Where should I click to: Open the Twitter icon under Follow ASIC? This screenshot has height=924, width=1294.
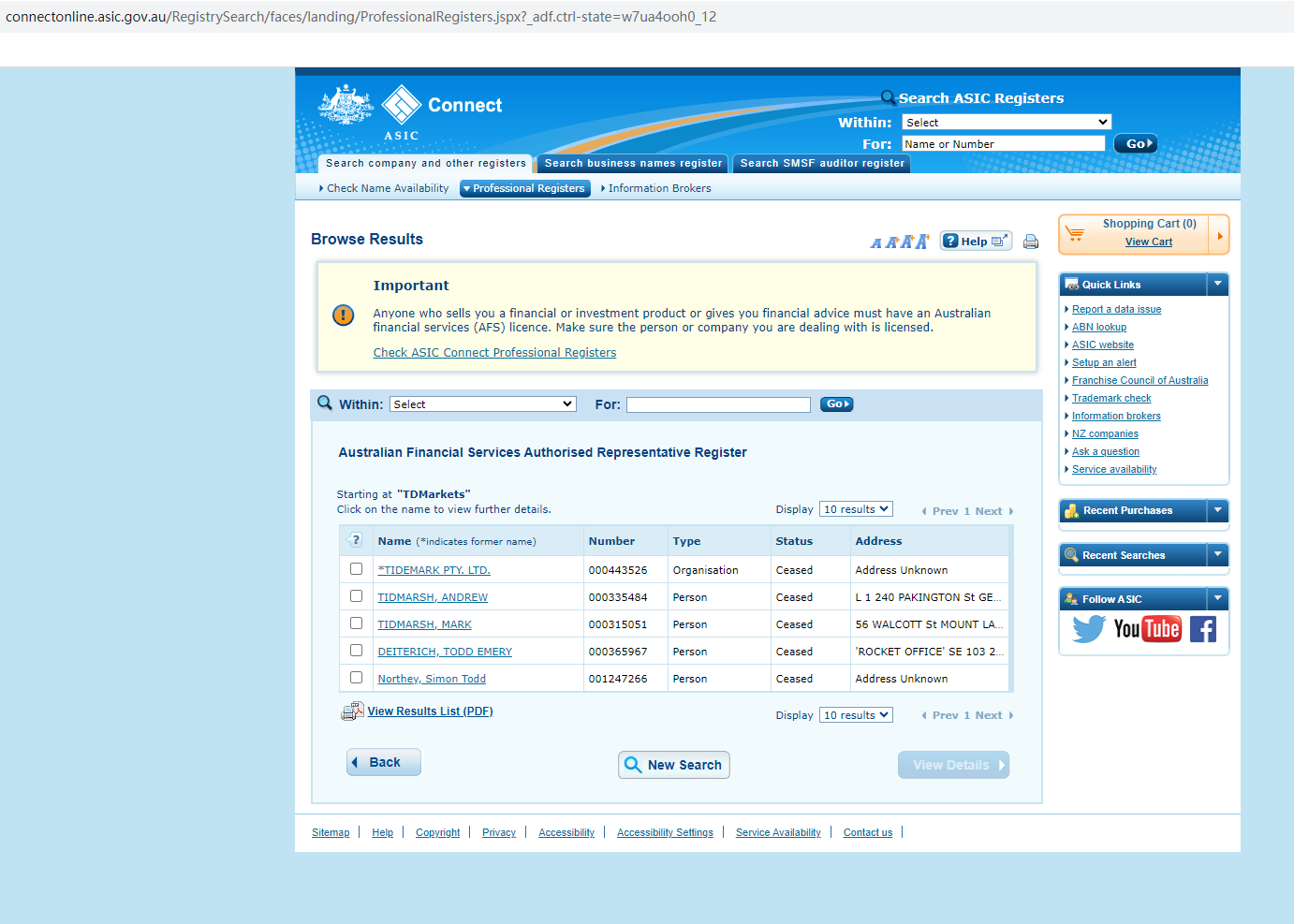(1089, 629)
